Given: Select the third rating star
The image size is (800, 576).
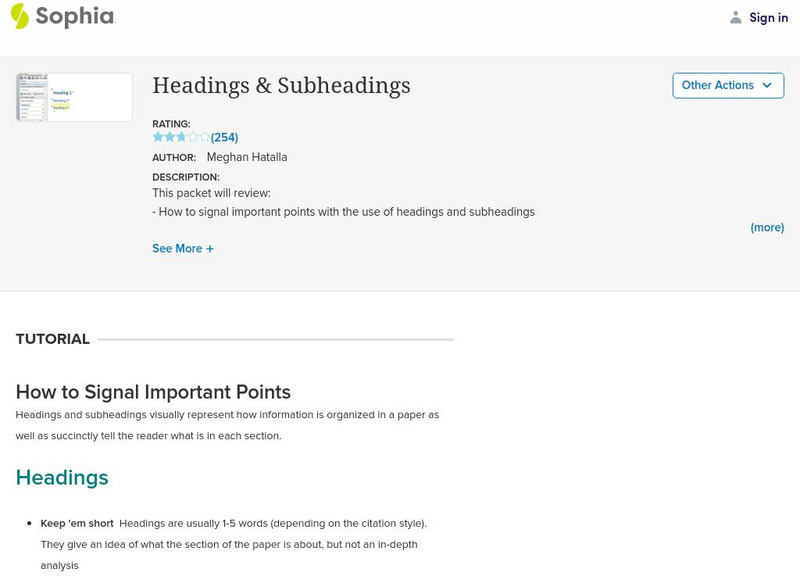Looking at the screenshot, I should coord(181,136).
